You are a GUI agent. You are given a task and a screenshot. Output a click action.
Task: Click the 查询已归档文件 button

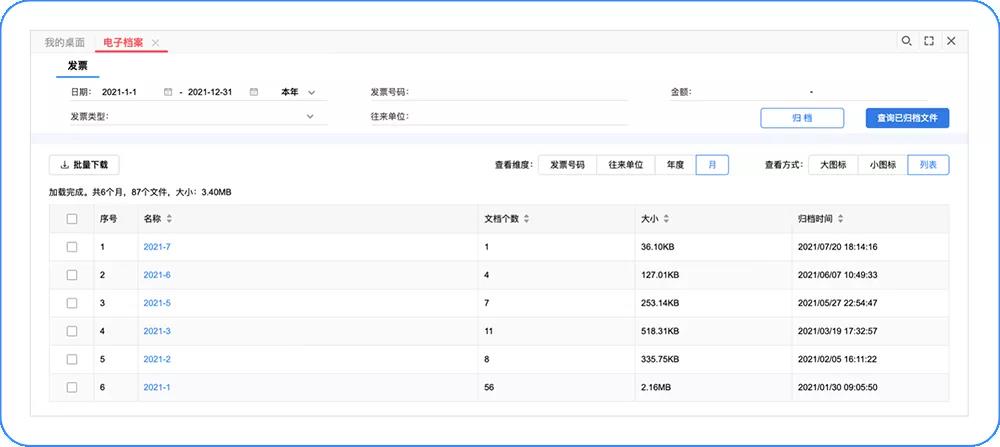(x=907, y=118)
